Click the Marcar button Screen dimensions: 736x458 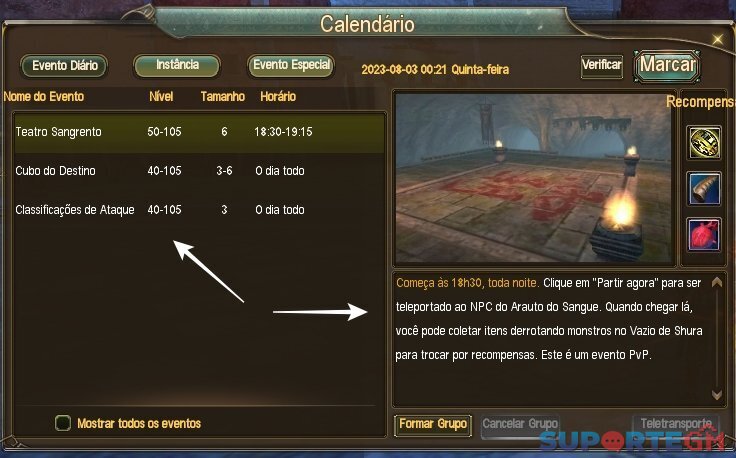tap(667, 65)
